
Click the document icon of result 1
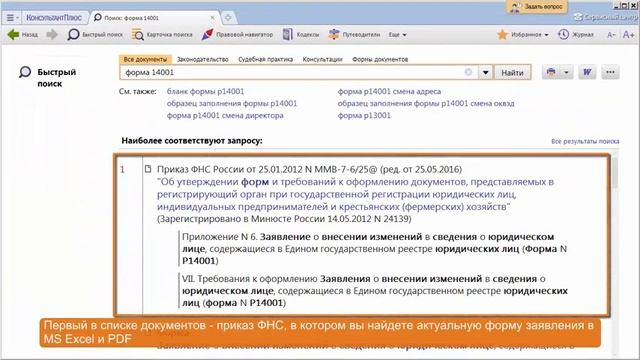(x=148, y=169)
